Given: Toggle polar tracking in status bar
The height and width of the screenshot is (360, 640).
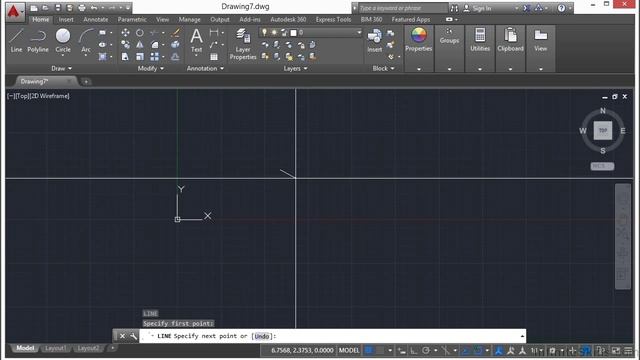Looking at the screenshot, I should [426, 350].
